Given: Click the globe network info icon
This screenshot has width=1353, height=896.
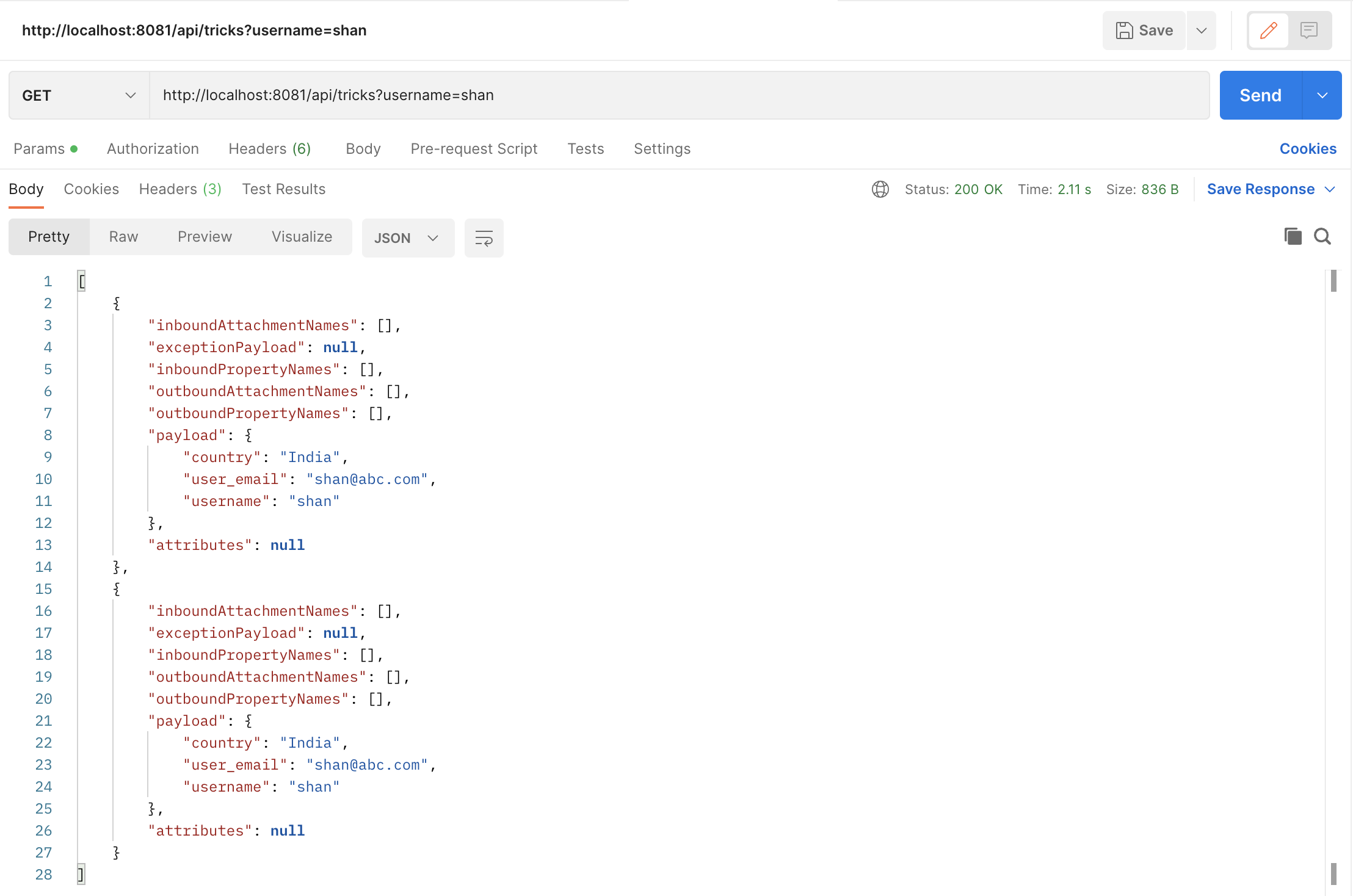Looking at the screenshot, I should tap(880, 189).
